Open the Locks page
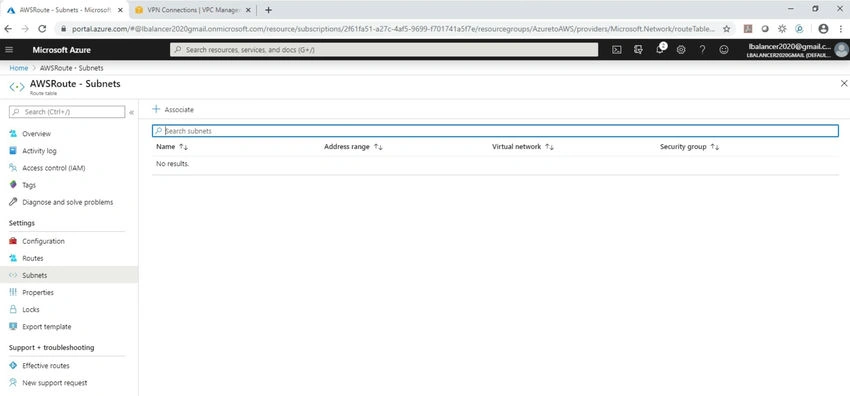This screenshot has height=396, width=850. (x=30, y=310)
